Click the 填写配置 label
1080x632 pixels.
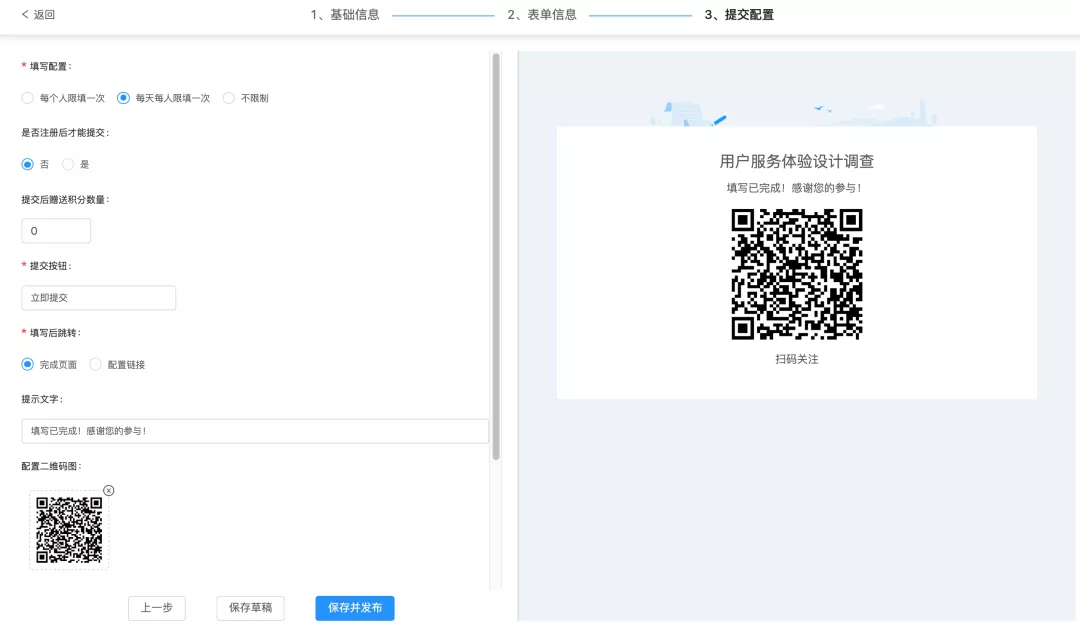pos(47,66)
